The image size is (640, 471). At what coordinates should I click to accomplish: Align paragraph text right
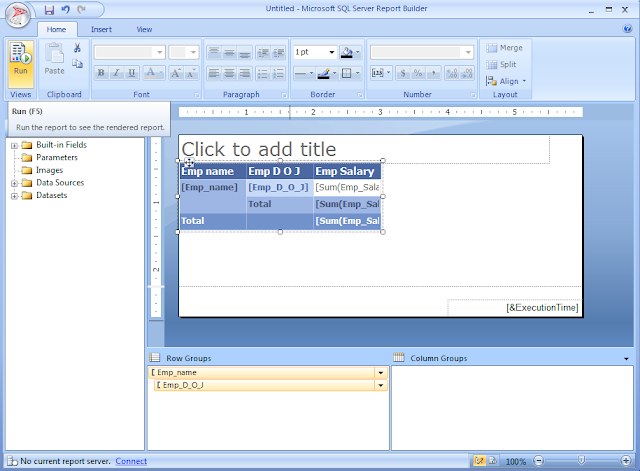pyautogui.click(x=245, y=73)
